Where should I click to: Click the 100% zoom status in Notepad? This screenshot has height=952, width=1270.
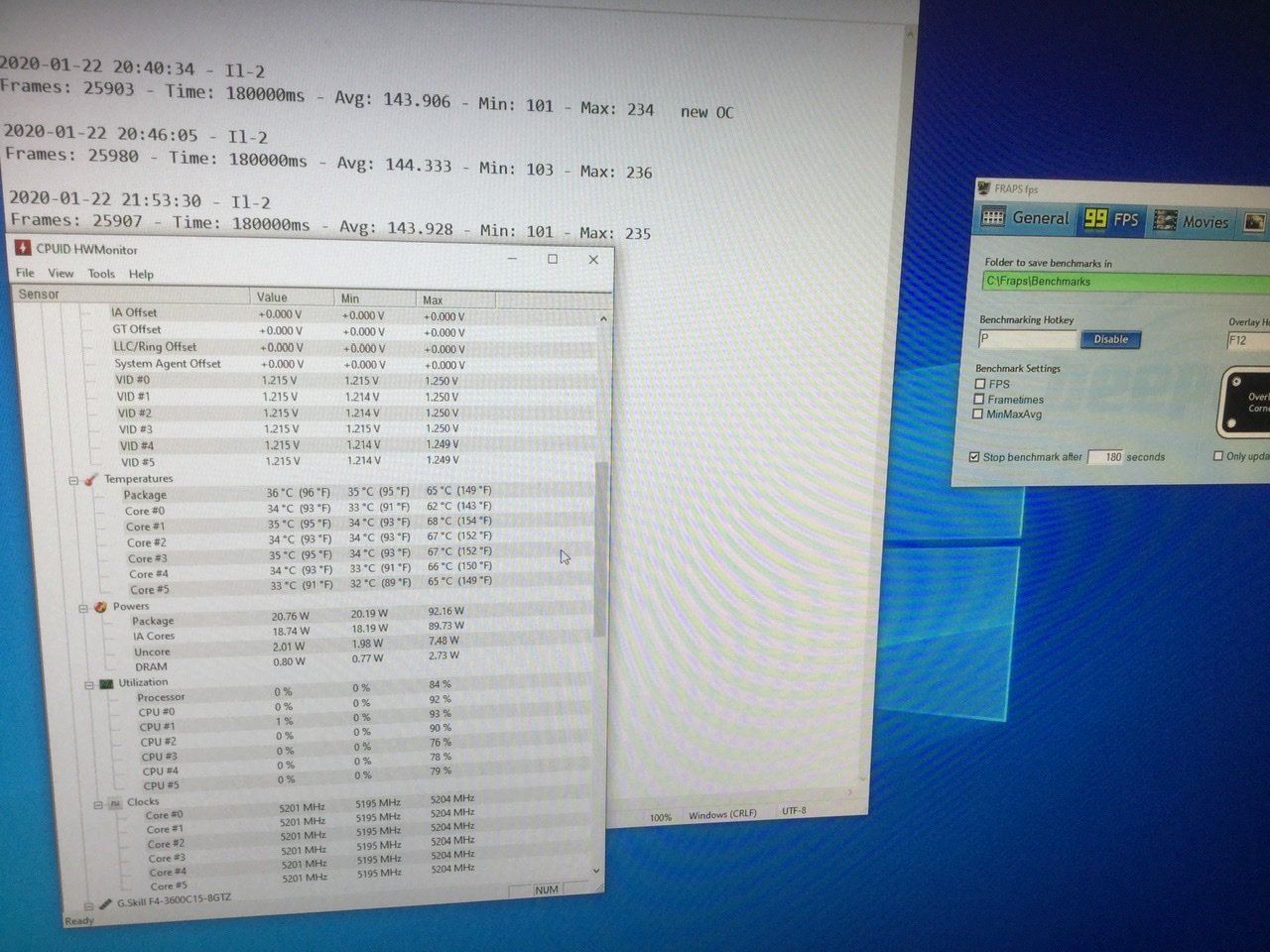661,818
